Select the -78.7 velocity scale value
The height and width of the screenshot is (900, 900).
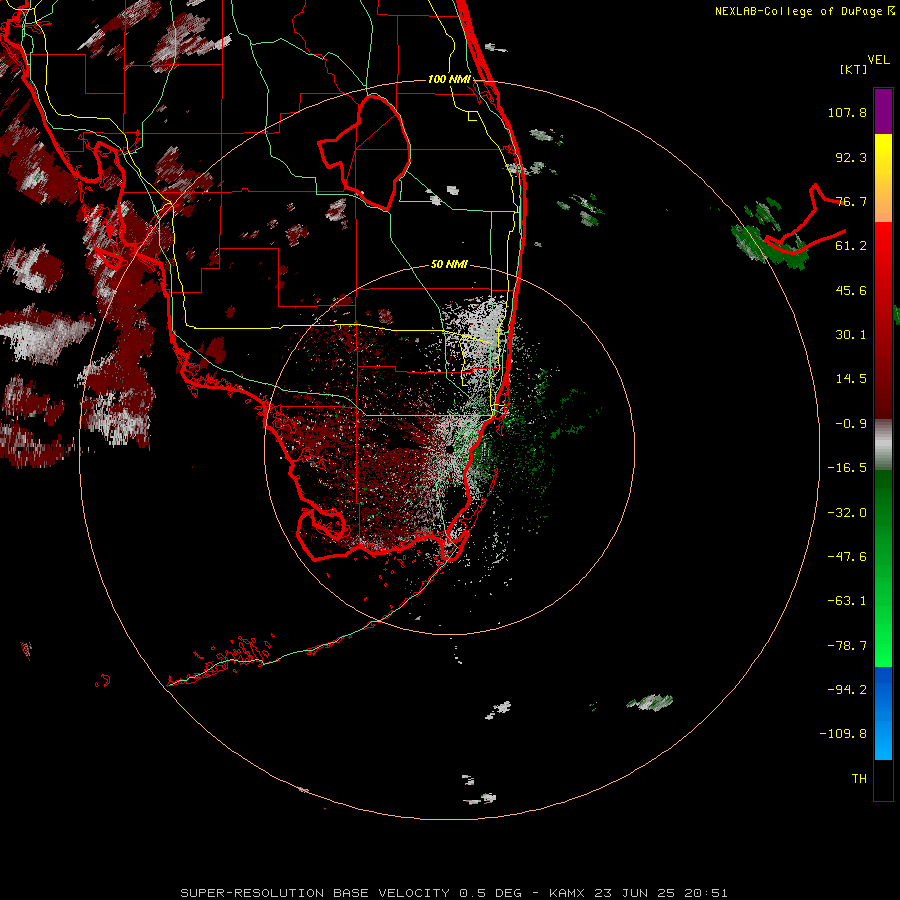(847, 646)
